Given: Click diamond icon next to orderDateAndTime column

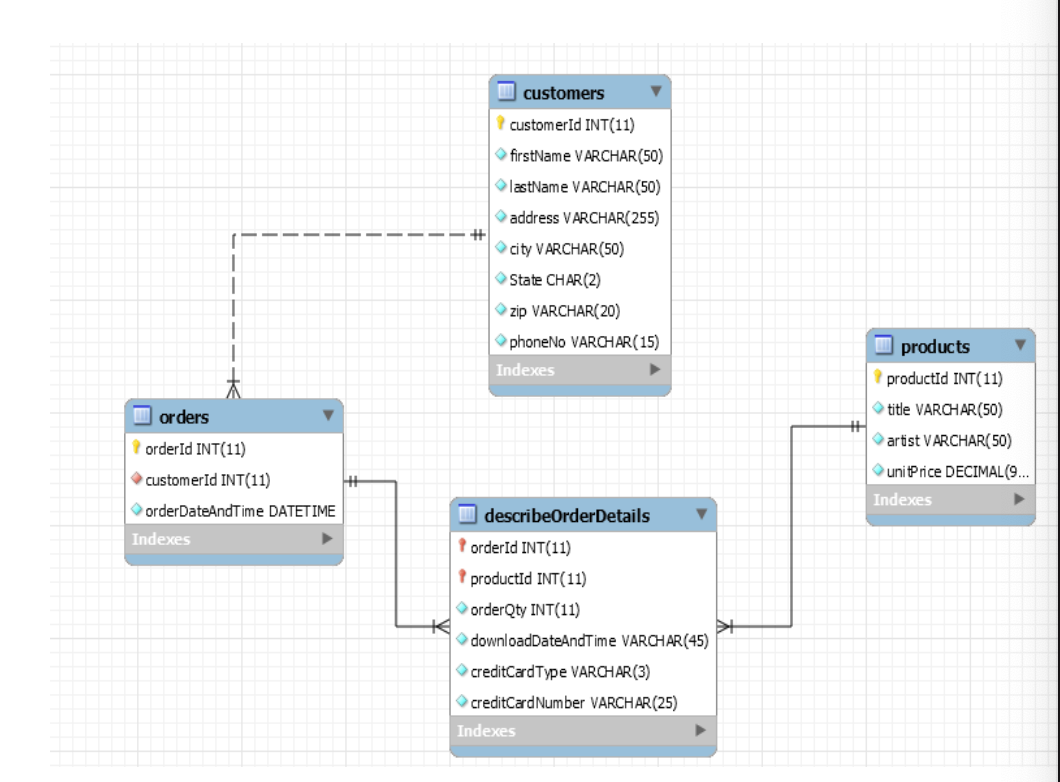Looking at the screenshot, I should pos(137,509).
